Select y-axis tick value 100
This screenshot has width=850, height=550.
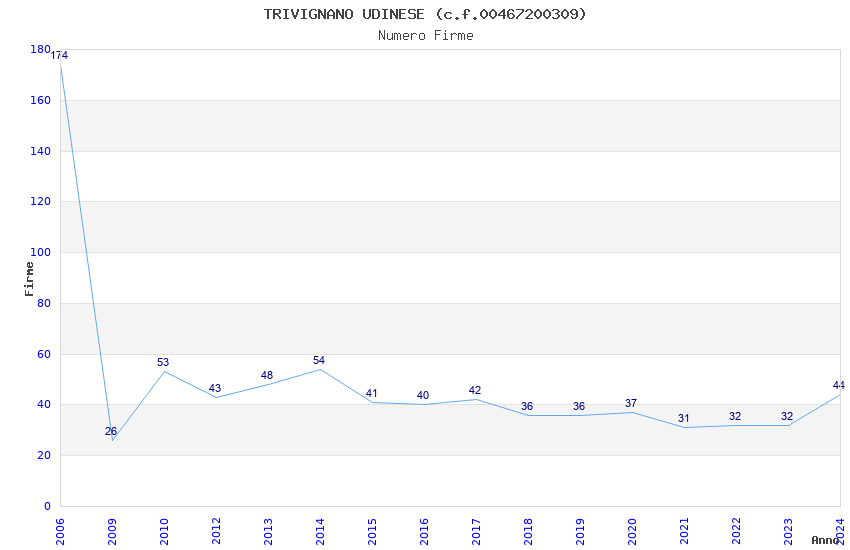(x=41, y=252)
